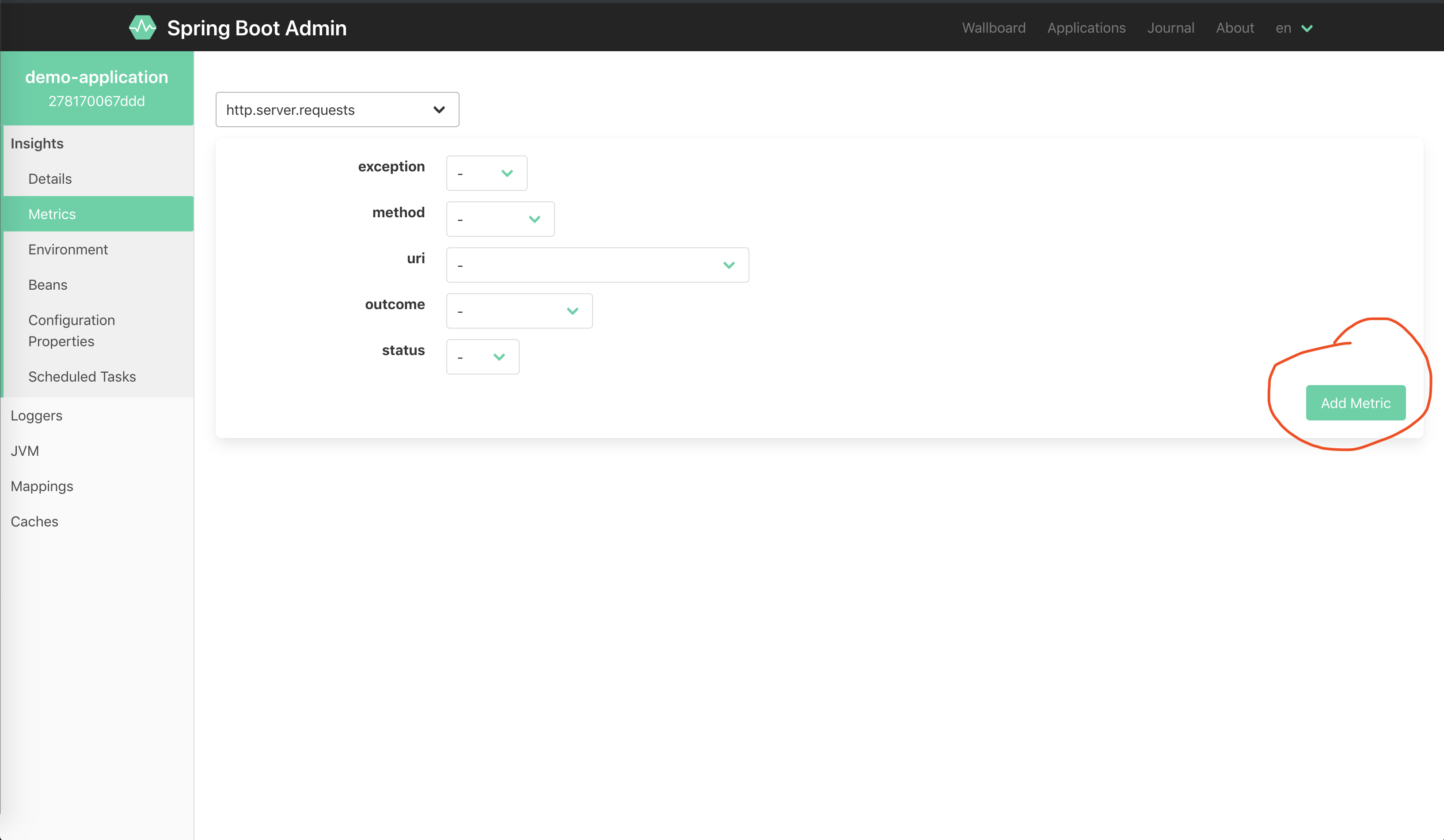This screenshot has height=840, width=1444.
Task: Expand the method tag dropdown
Action: tap(500, 219)
